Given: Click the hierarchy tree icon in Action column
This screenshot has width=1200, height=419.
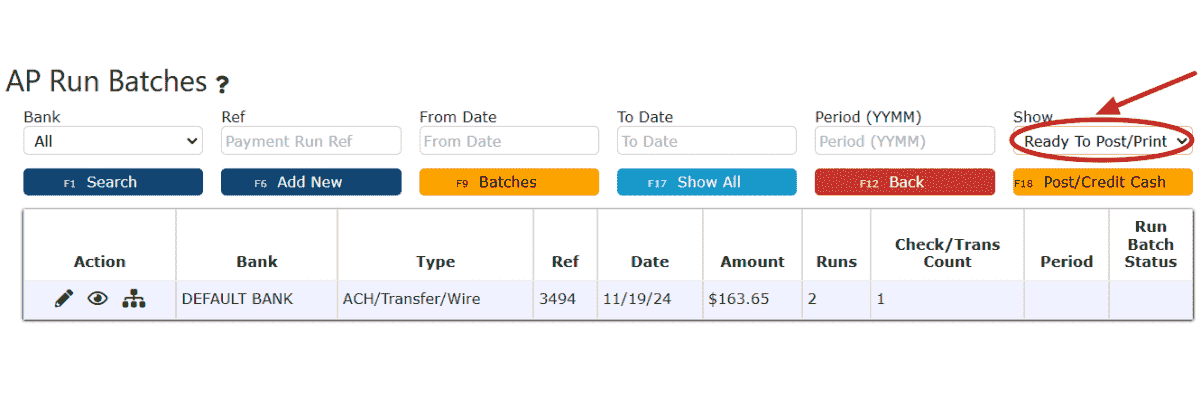Looking at the screenshot, I should [x=134, y=298].
